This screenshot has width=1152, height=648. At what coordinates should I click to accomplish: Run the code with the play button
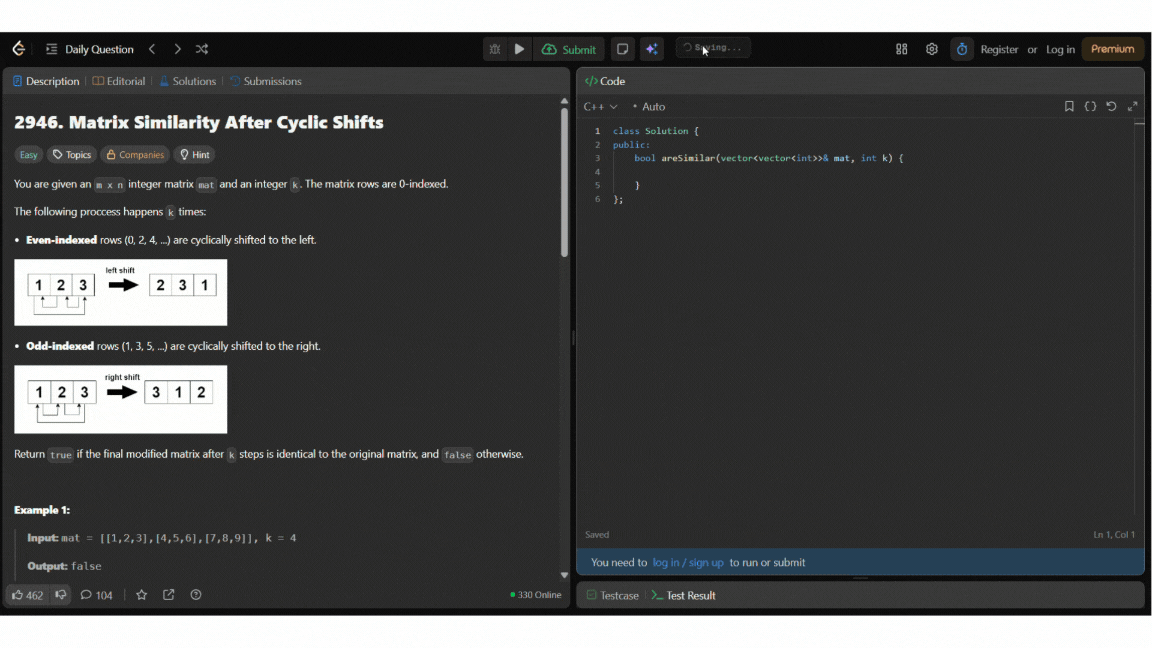(519, 49)
